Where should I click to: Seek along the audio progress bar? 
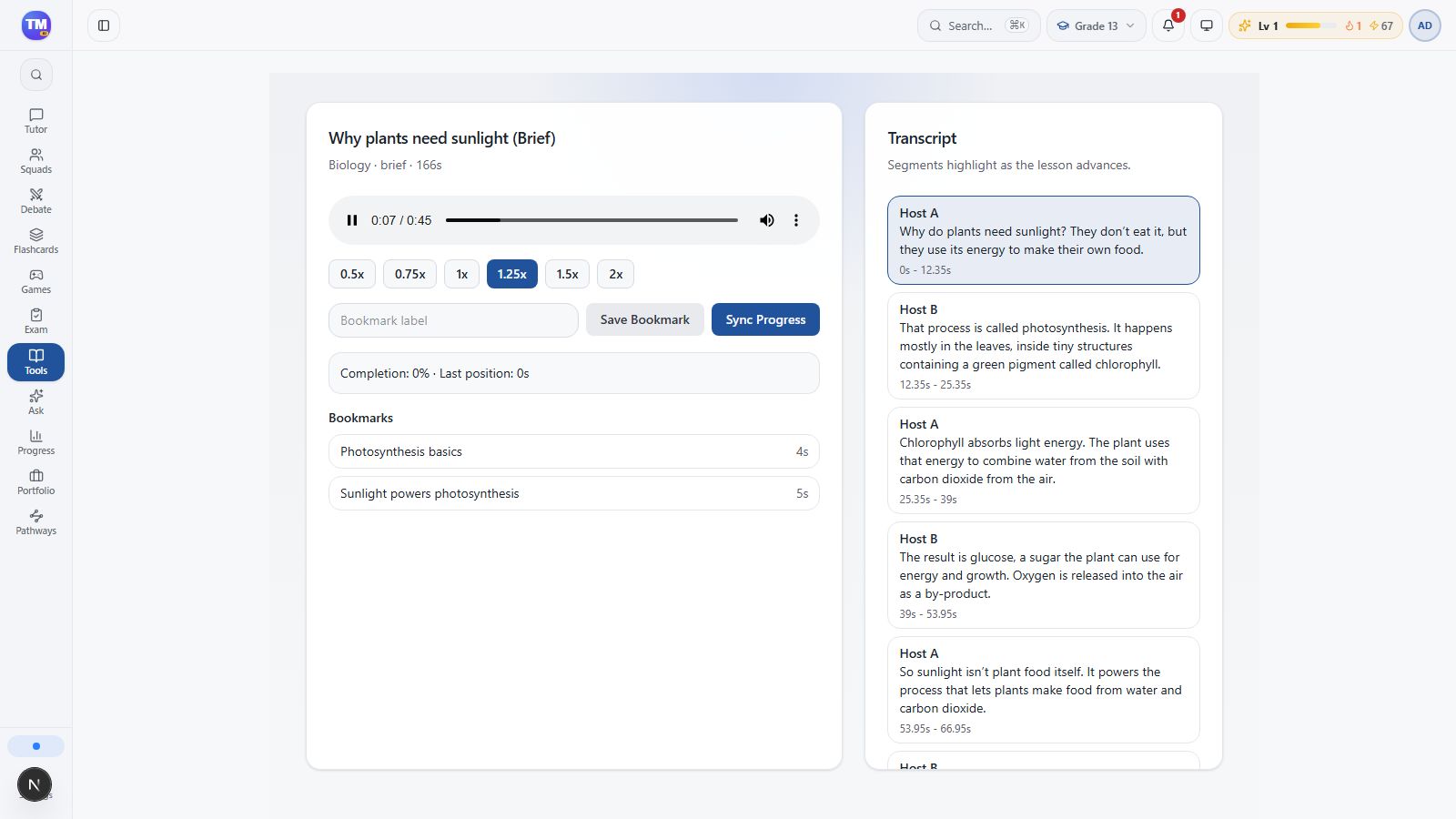click(591, 220)
